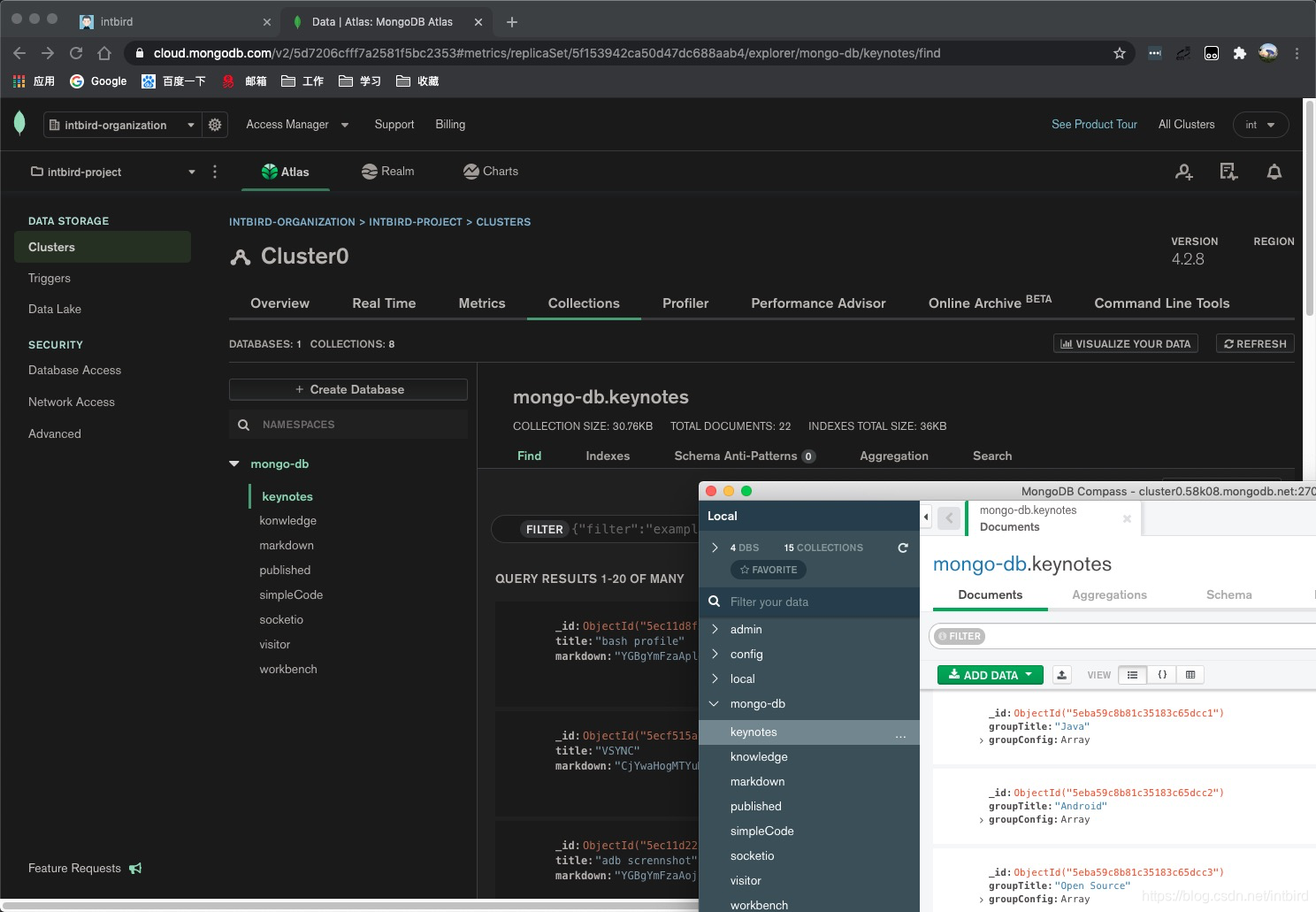Switch to Metrics tab
Image resolution: width=1316 pixels, height=912 pixels.
click(x=482, y=303)
